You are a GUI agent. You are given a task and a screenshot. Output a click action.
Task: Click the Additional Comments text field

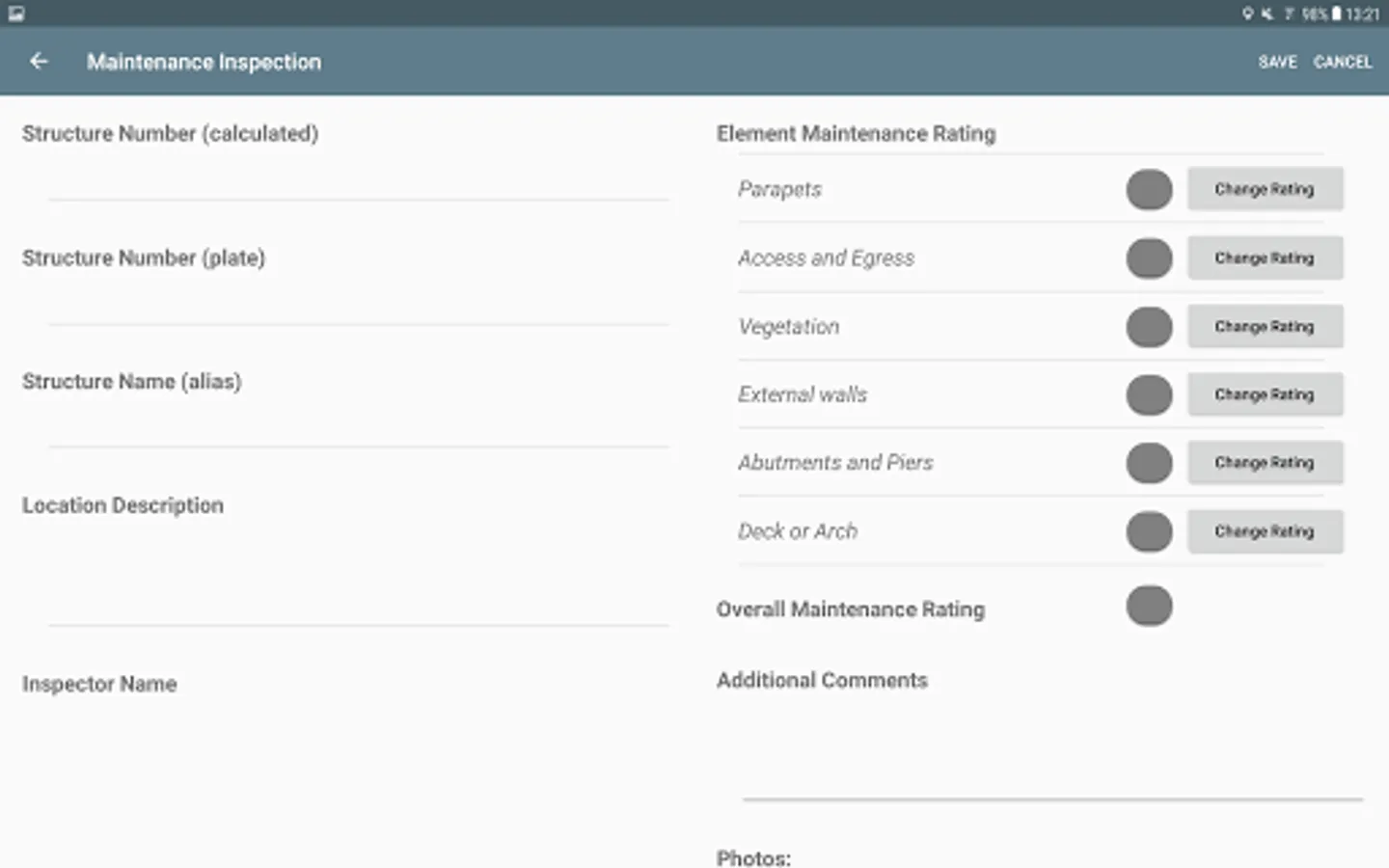(1047, 762)
